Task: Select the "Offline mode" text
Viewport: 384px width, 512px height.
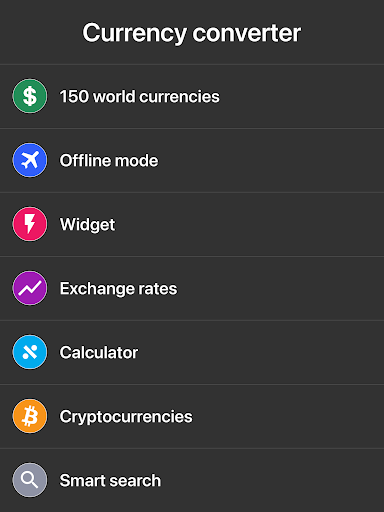Action: (109, 161)
